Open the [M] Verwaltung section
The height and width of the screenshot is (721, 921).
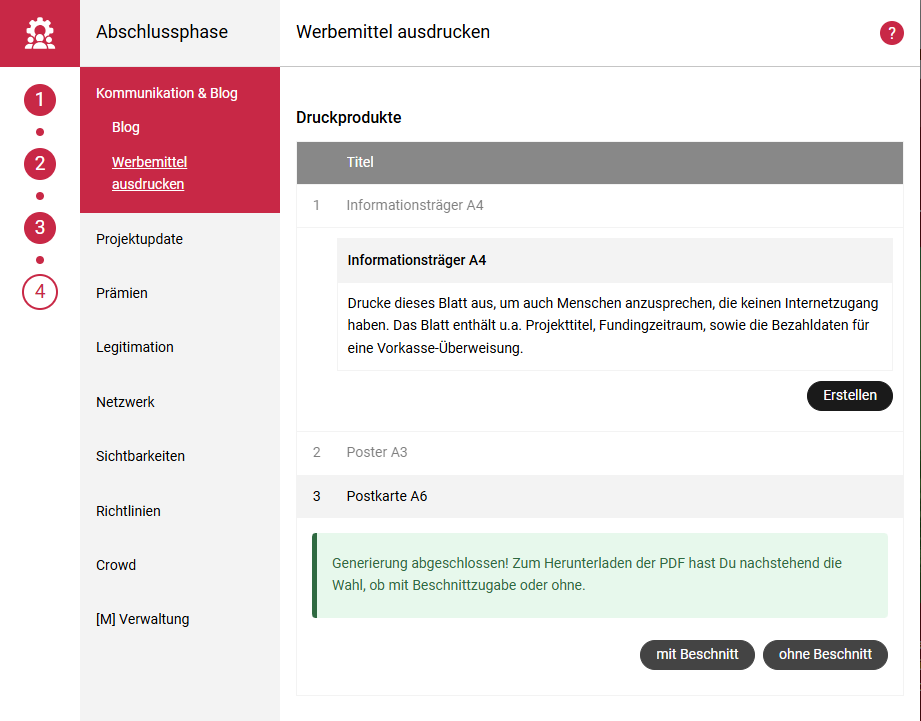(x=142, y=619)
